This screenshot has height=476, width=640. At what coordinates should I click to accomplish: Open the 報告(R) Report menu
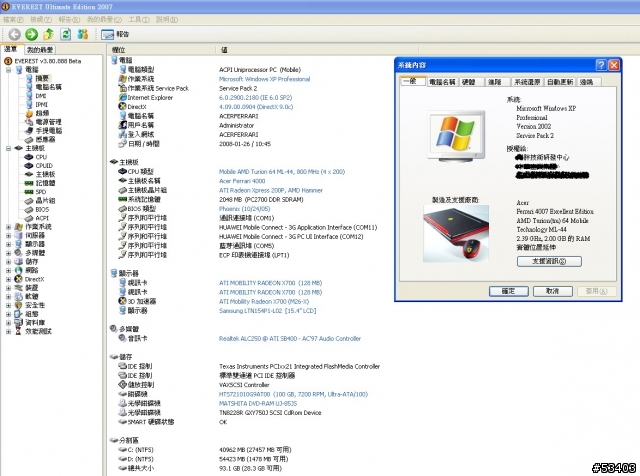[x=69, y=19]
